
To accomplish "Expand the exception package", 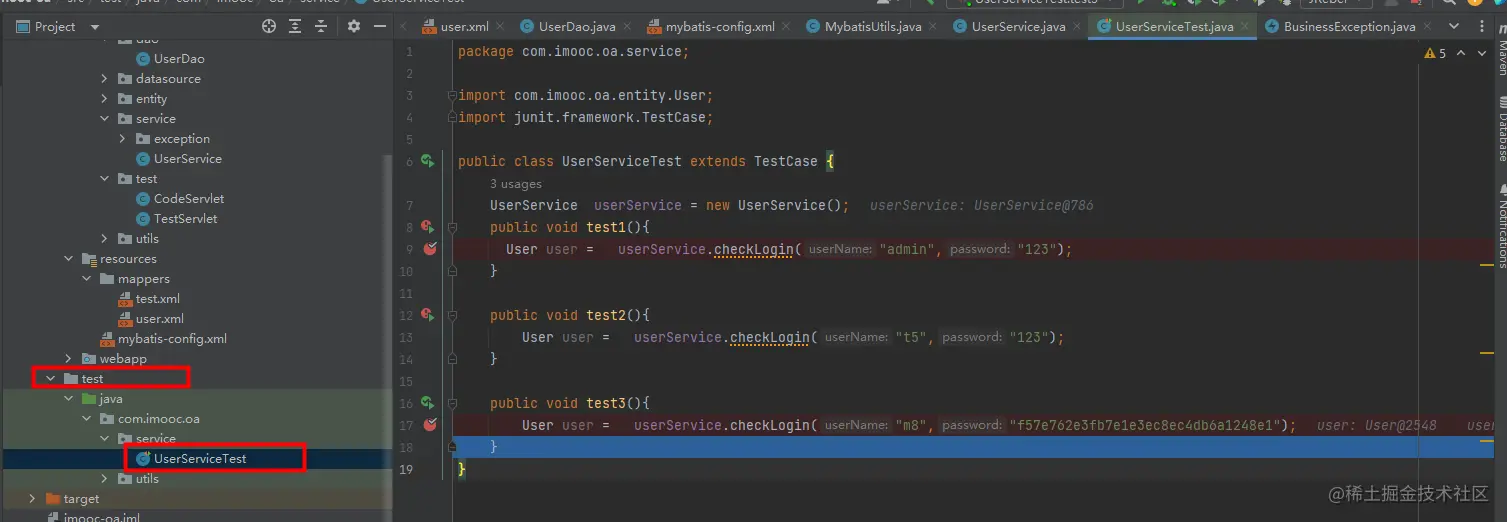I will pos(123,139).
